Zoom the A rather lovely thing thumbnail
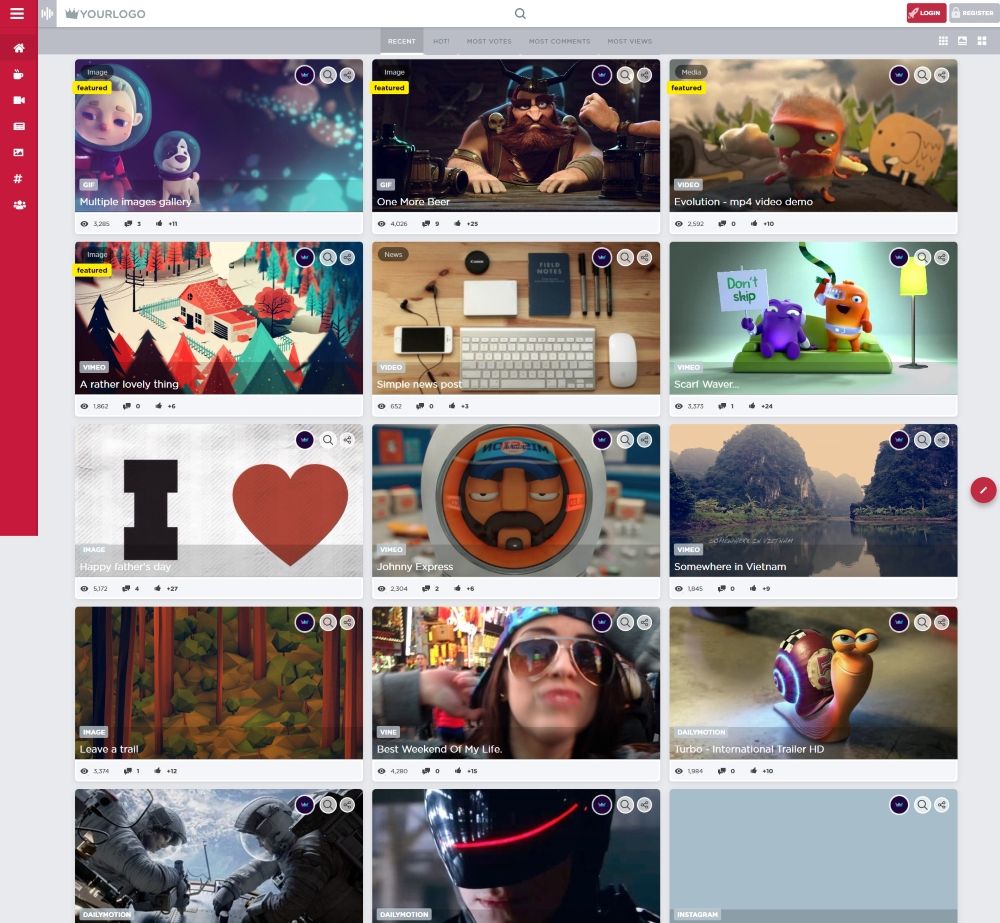The image size is (1000, 923). [x=328, y=258]
